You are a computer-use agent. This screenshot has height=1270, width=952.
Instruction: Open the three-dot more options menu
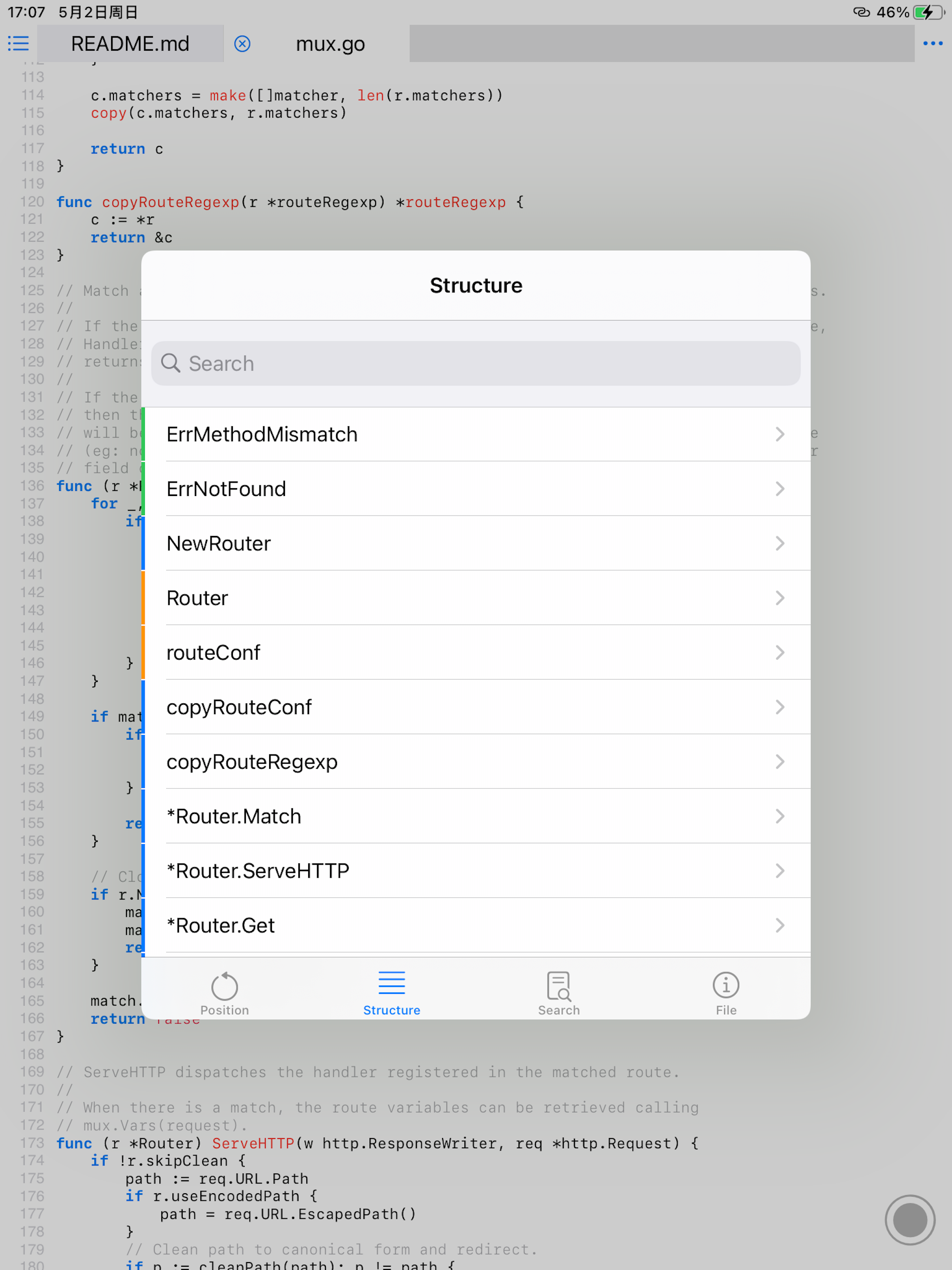point(932,44)
